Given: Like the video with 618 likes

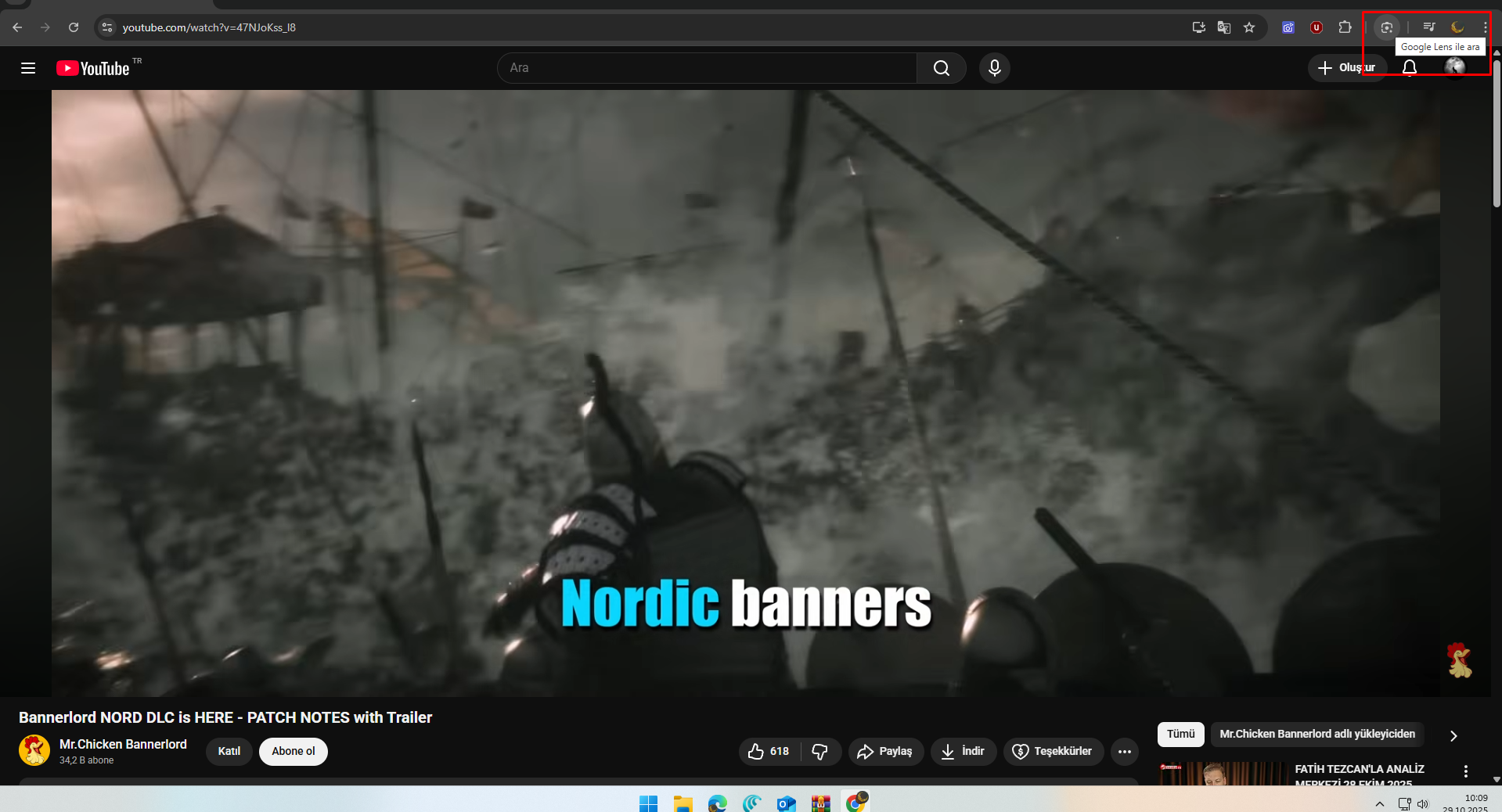Looking at the screenshot, I should pos(768,751).
